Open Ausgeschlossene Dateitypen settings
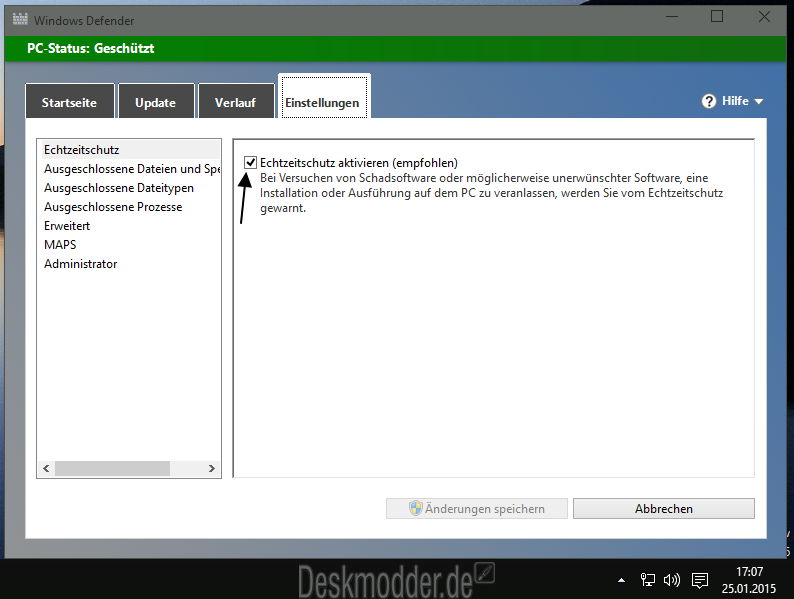 pos(129,188)
